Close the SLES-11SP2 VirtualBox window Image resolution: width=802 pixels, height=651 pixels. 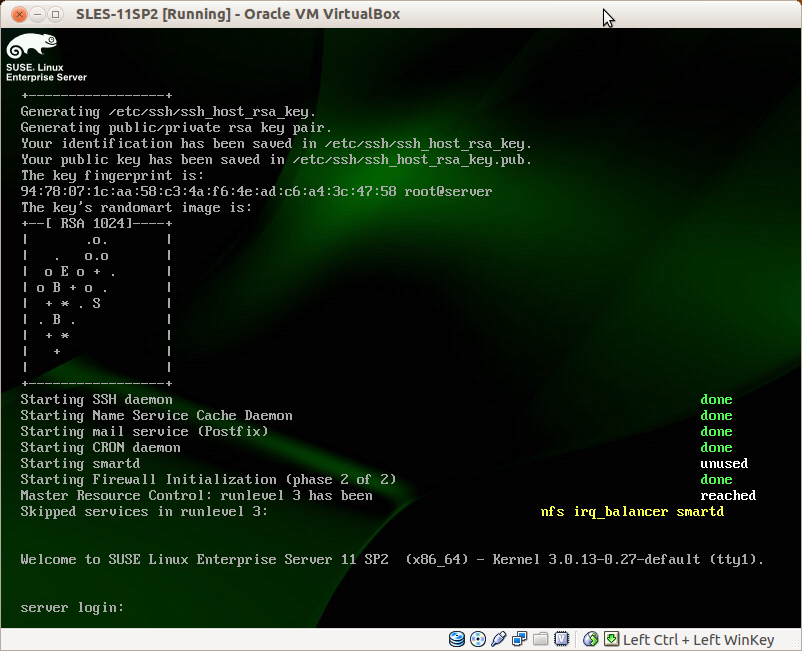(x=19, y=14)
